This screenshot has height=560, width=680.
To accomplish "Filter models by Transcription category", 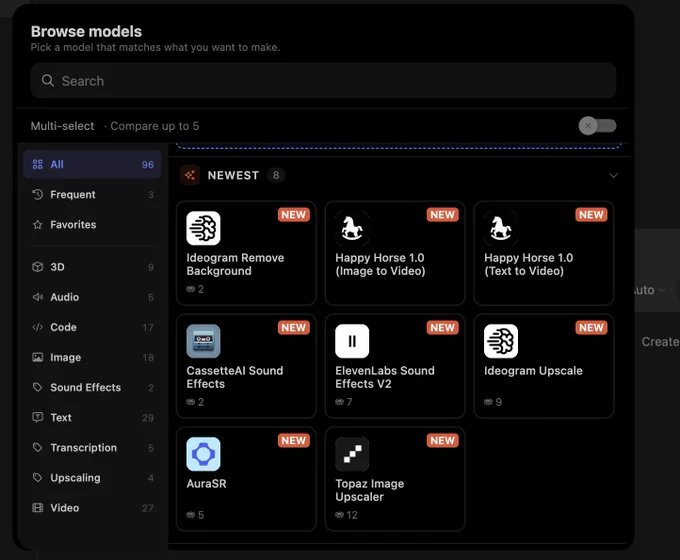I will (92, 448).
